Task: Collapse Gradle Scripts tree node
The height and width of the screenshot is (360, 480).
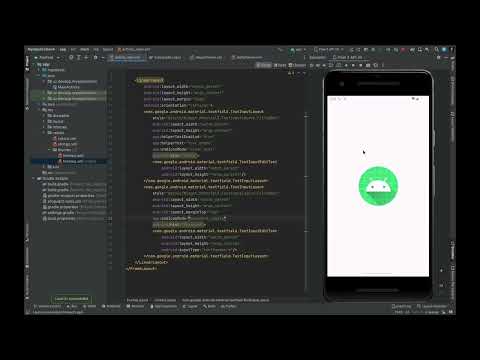Action: coord(34,178)
